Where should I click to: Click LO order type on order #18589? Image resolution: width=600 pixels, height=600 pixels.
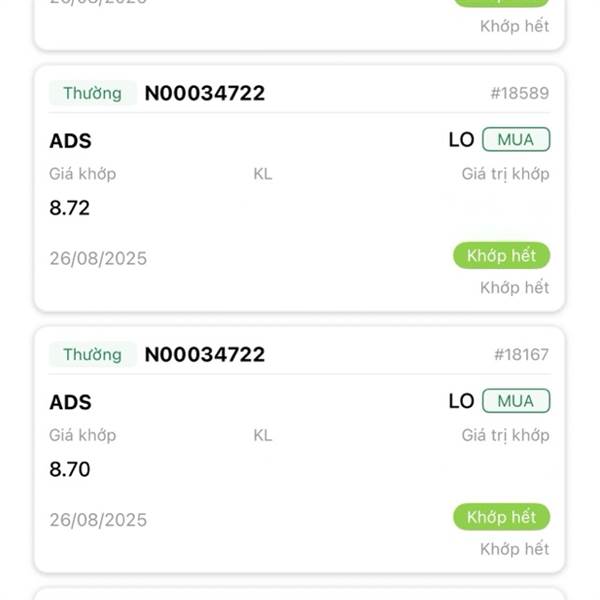click(461, 140)
